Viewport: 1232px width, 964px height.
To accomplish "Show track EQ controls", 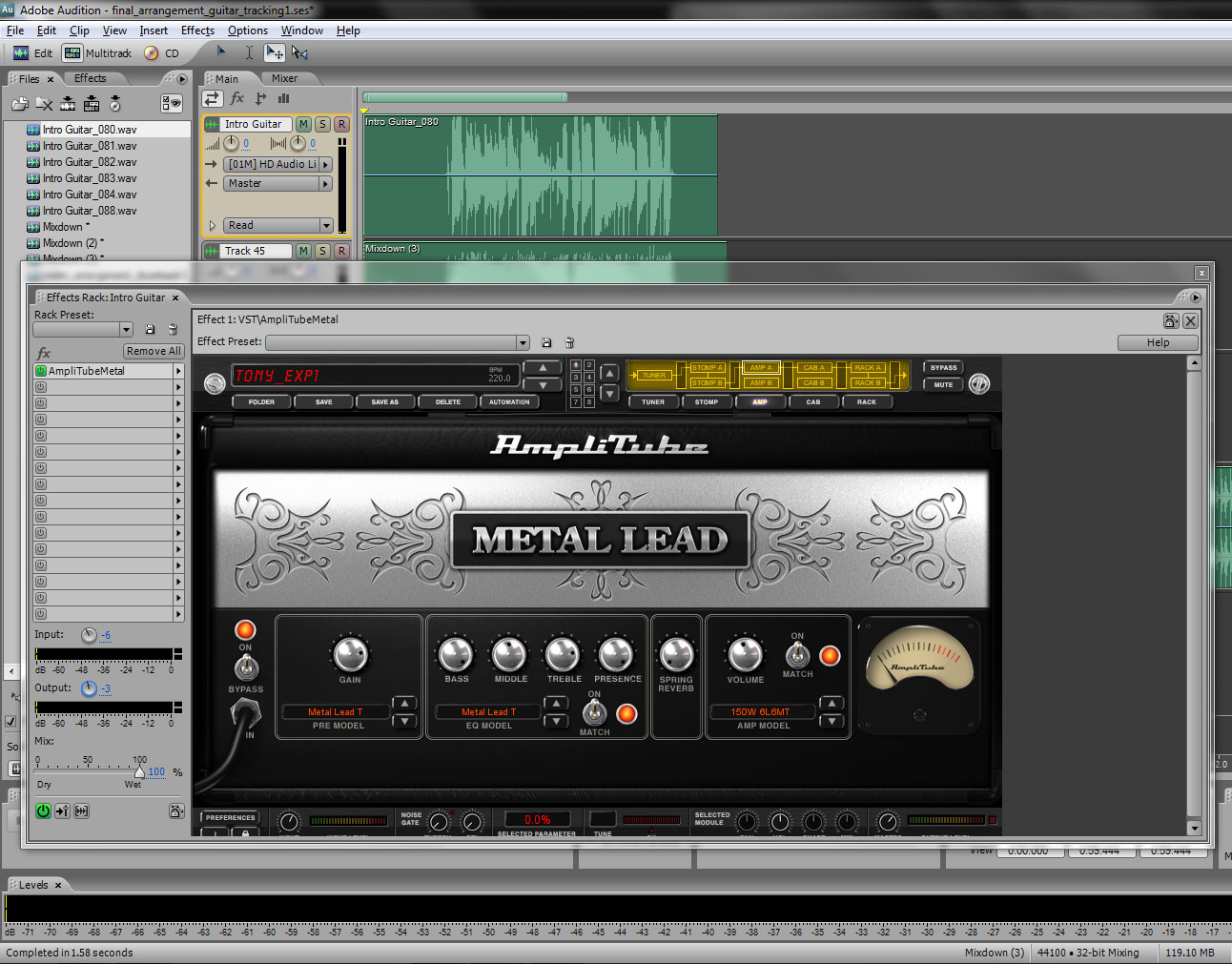I will tap(283, 98).
